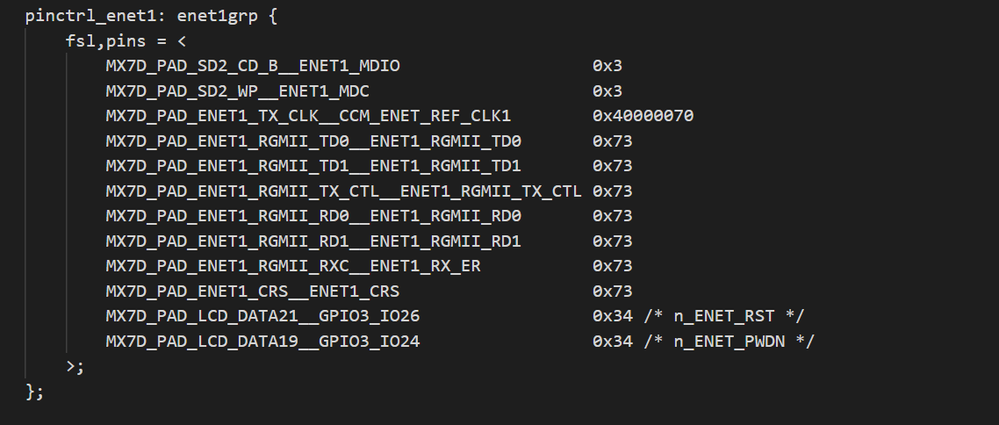Image resolution: width=999 pixels, height=425 pixels.
Task: Place cursor on fsl,pins property
Action: click(106, 41)
